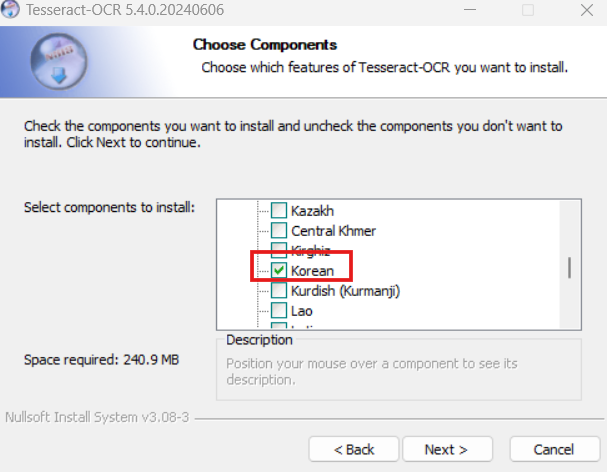Click the Next > button

point(448,449)
